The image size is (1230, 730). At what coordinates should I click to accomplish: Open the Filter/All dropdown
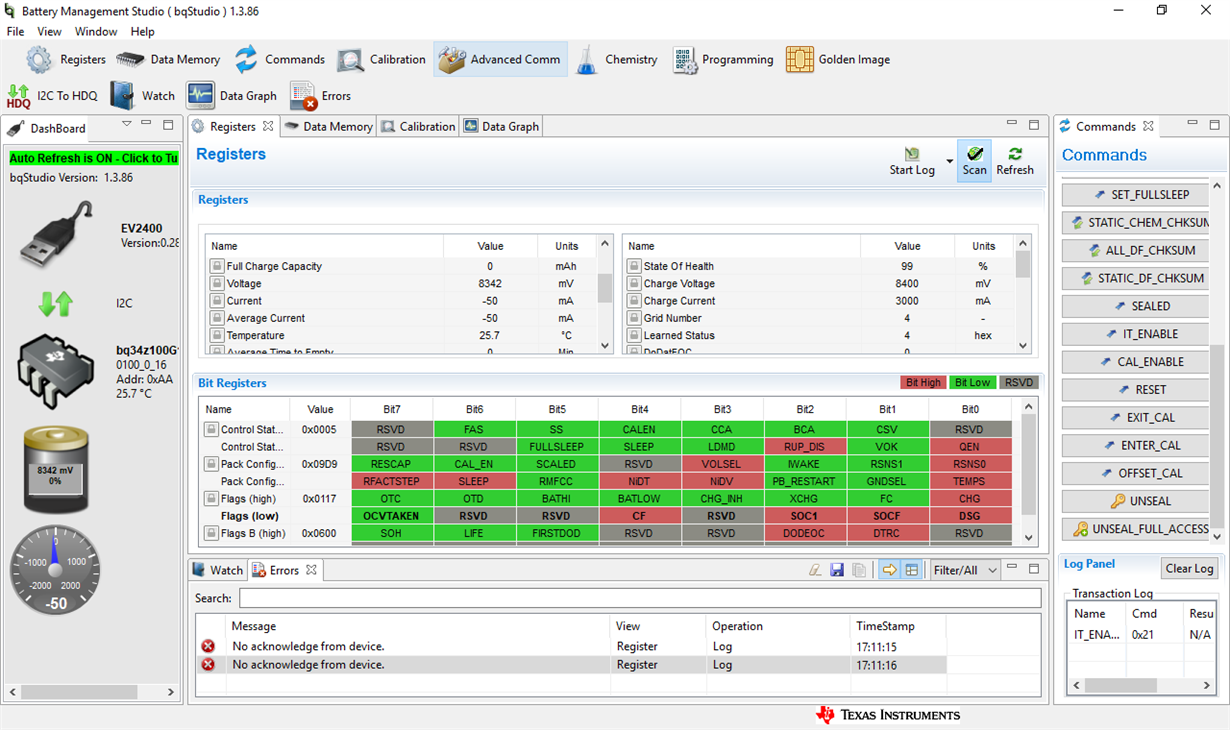point(964,570)
